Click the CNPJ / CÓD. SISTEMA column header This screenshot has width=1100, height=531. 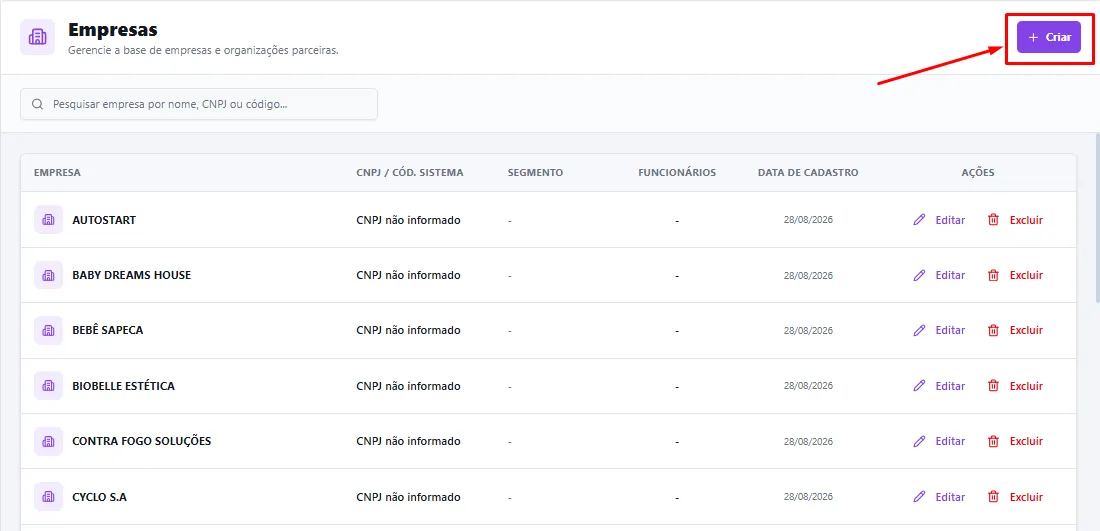click(410, 173)
